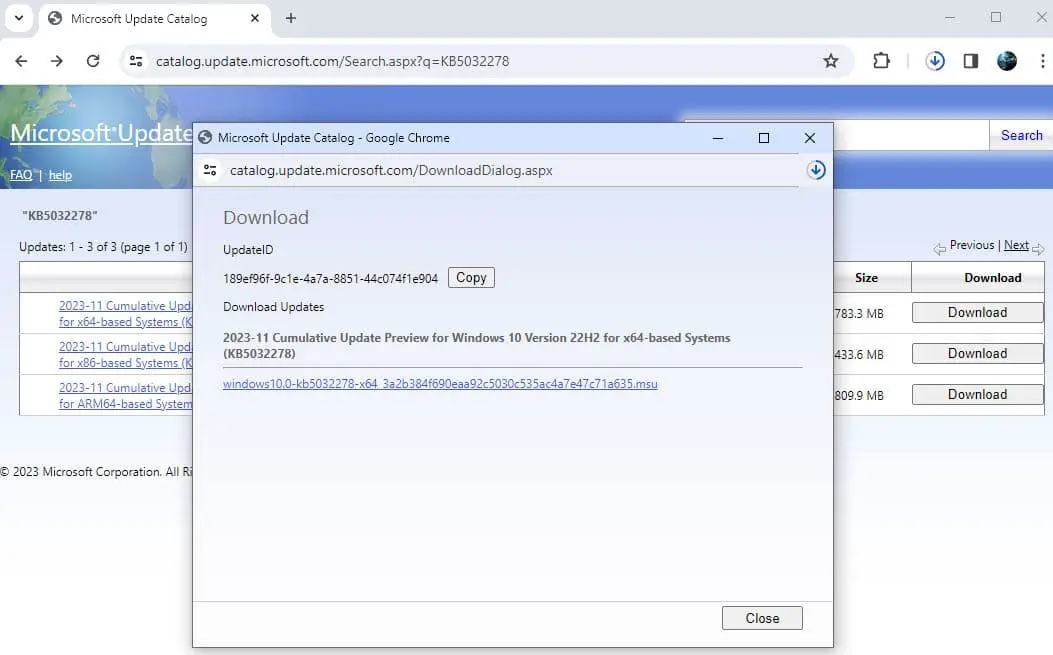Viewport: 1053px width, 655px height.
Task: Select the Microsoft Update Catalog tab
Action: pos(138,19)
